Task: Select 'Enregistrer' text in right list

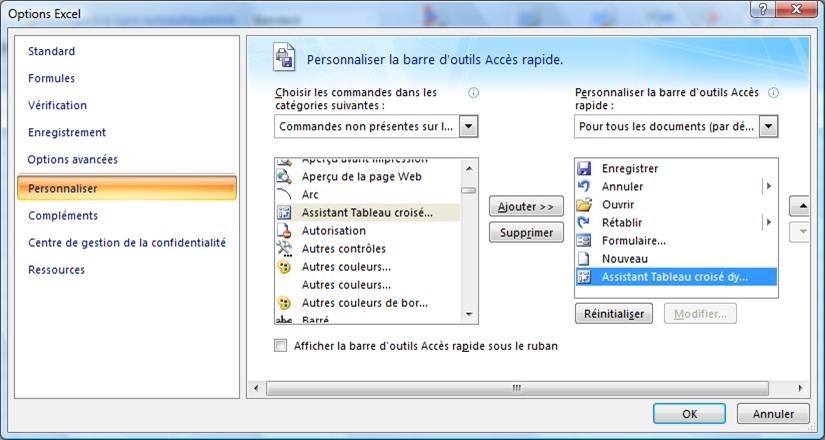Action: (x=630, y=168)
